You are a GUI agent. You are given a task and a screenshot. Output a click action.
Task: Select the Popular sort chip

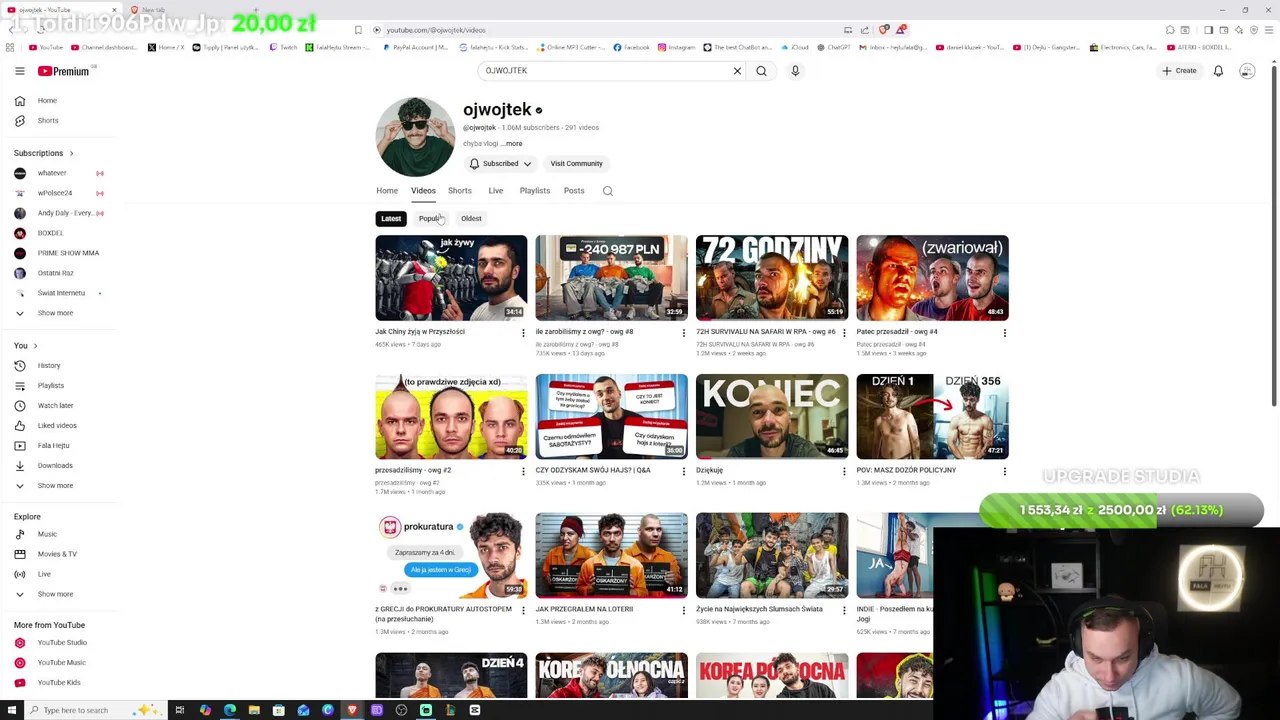431,219
